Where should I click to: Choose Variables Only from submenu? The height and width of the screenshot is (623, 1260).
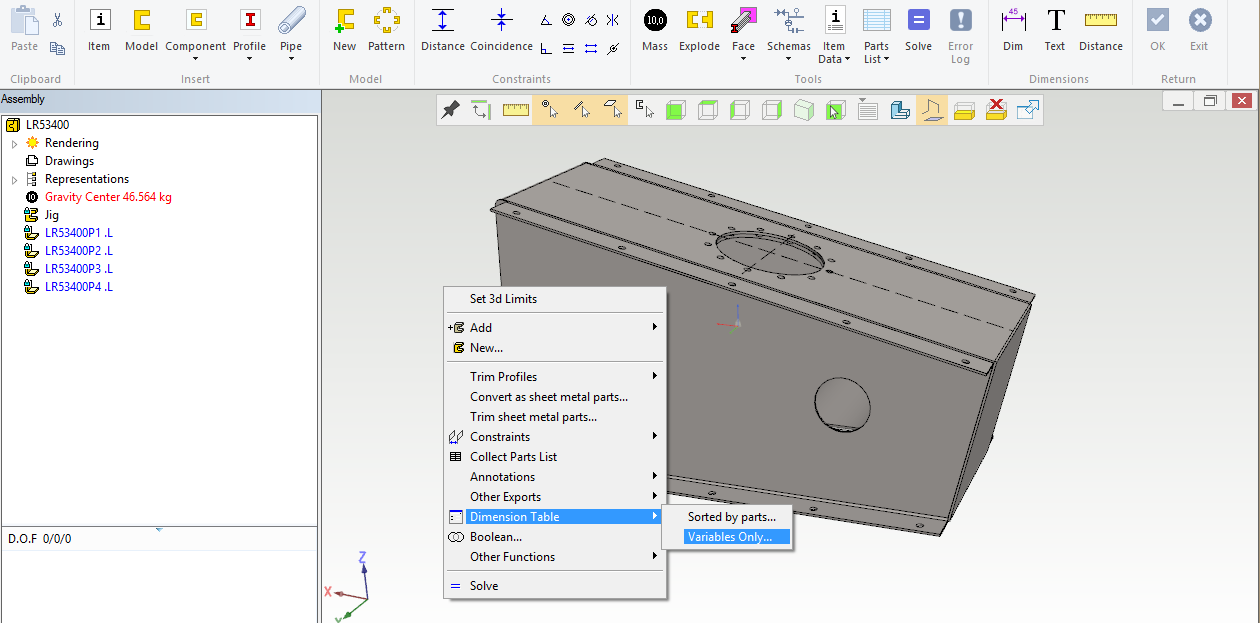coord(730,537)
